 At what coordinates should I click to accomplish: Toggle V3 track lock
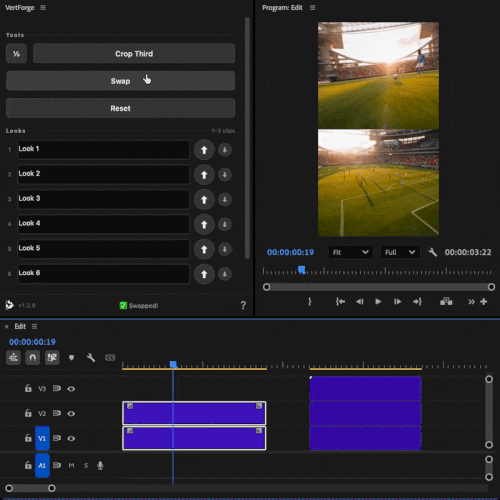(x=28, y=388)
